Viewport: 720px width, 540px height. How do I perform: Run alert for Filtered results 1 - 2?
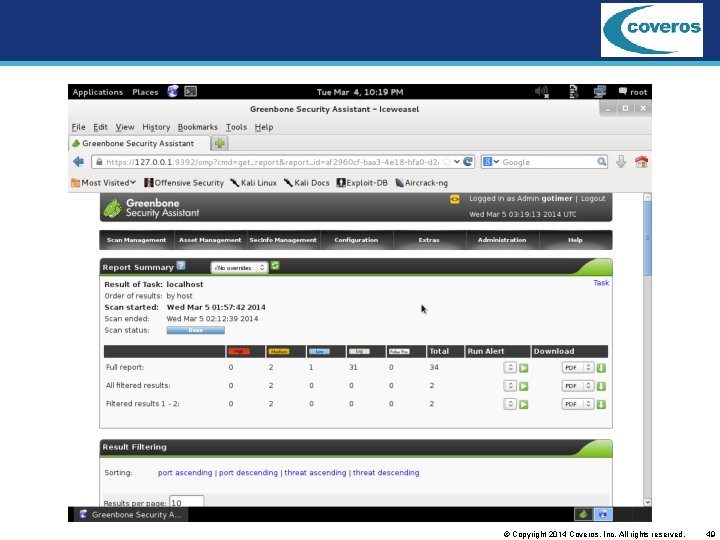(523, 404)
